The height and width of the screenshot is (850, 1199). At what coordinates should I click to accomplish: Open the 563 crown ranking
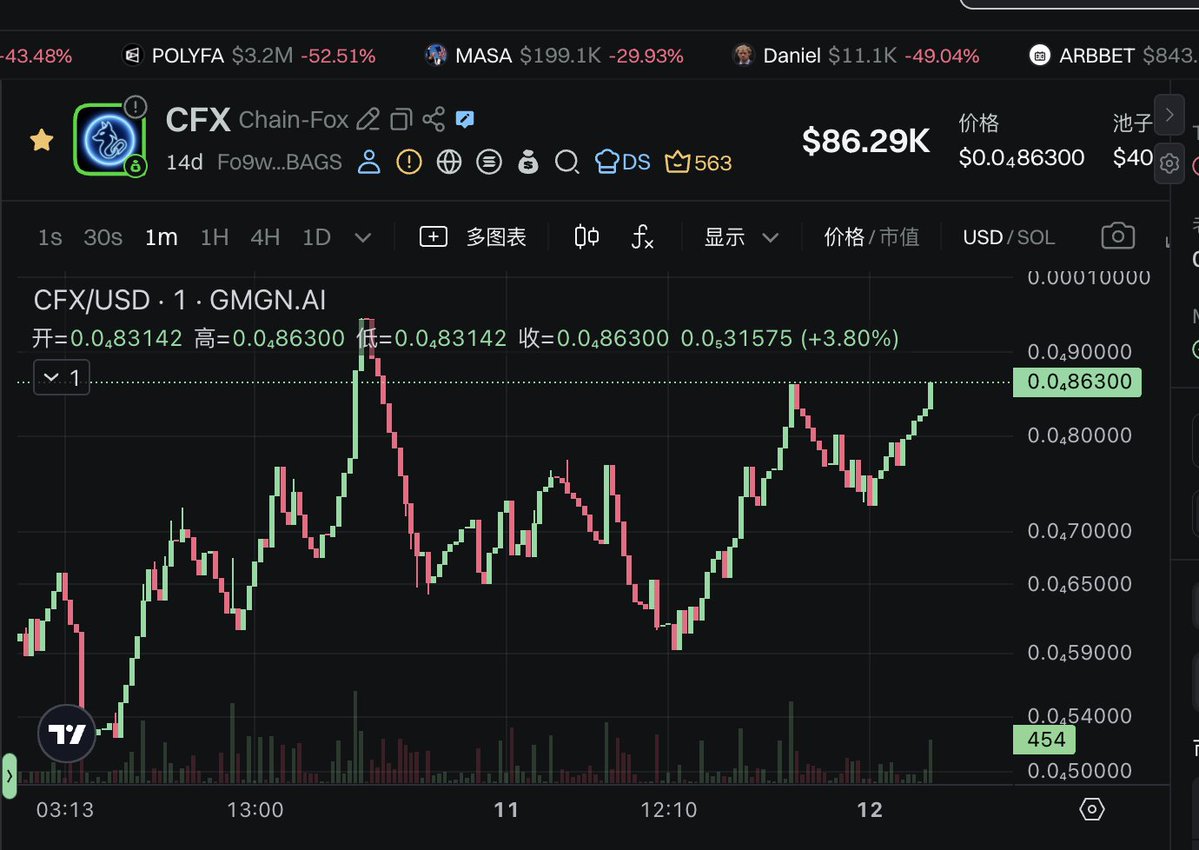click(698, 163)
